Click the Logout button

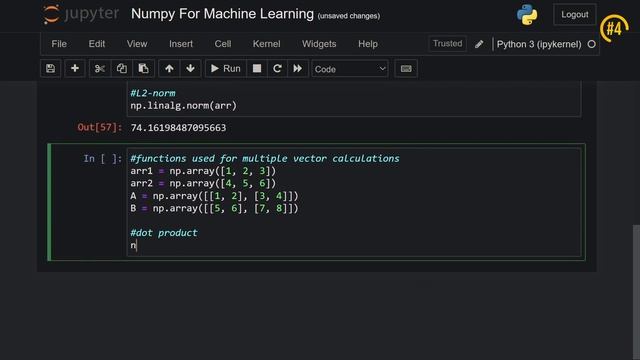pyautogui.click(x=574, y=15)
